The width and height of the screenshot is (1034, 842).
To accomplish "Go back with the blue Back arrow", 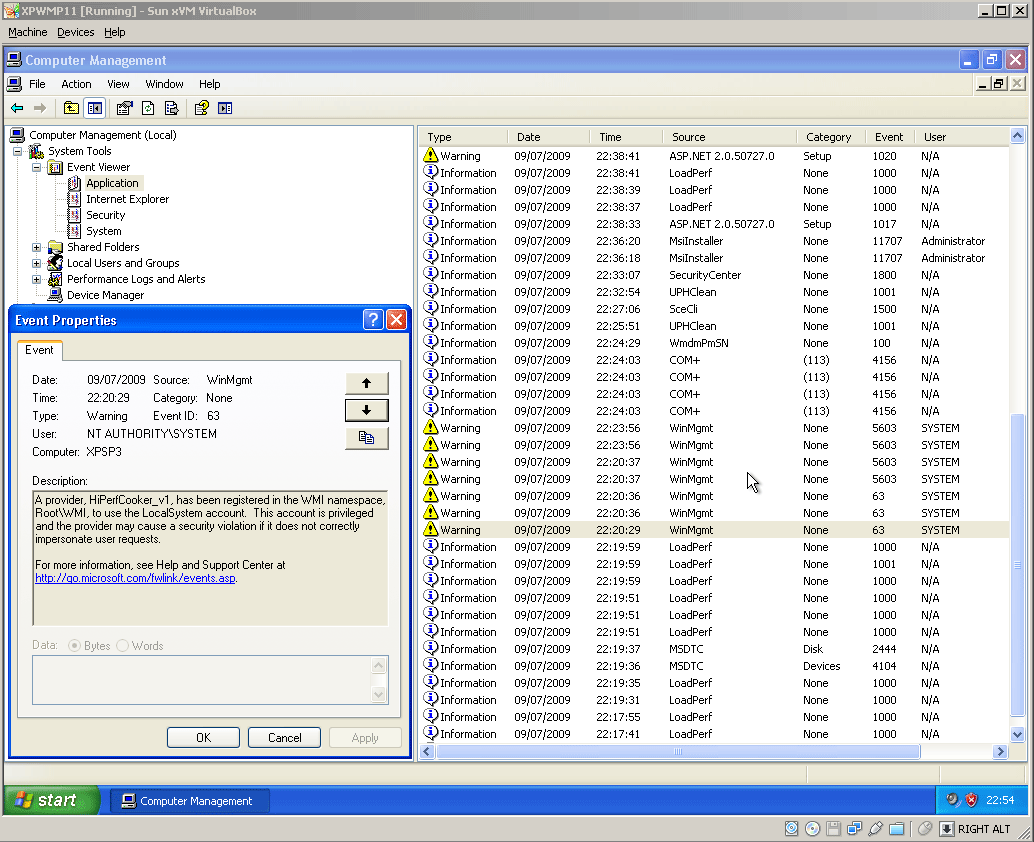I will [x=18, y=108].
